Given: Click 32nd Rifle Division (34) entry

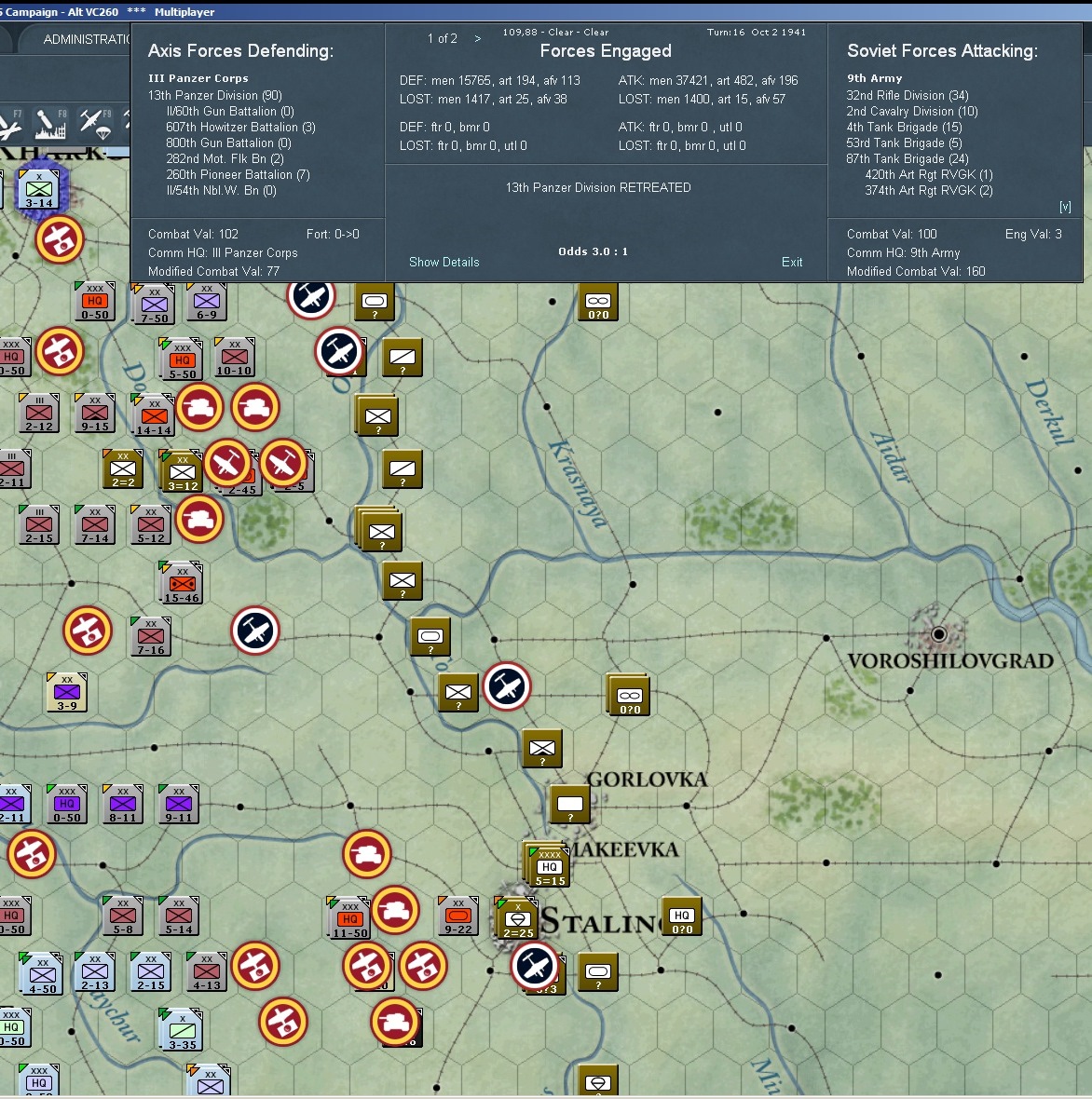Looking at the screenshot, I should tap(907, 95).
